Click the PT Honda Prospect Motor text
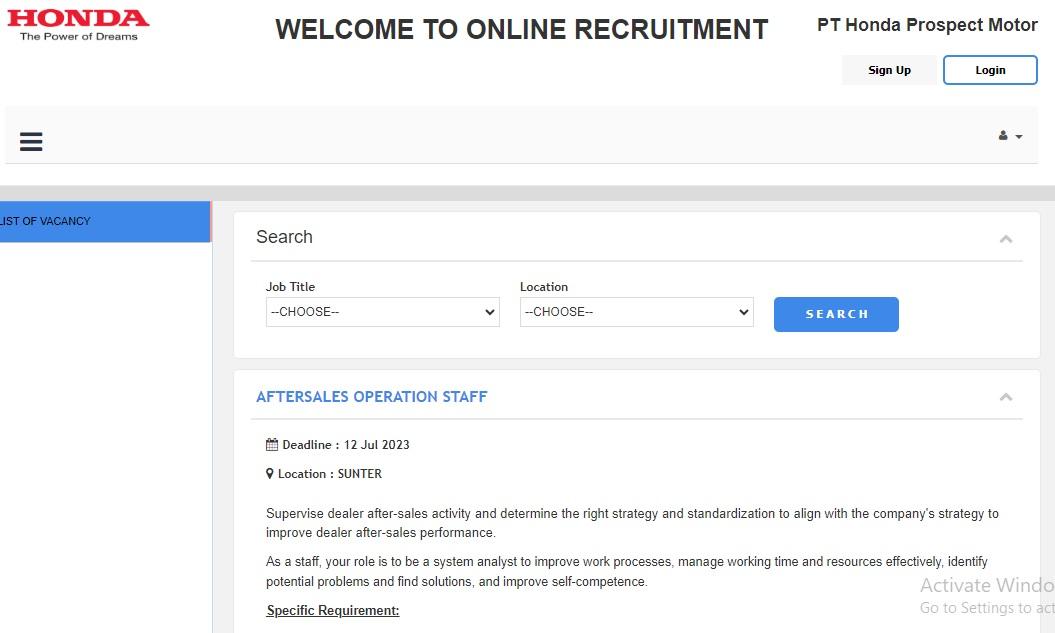The image size is (1055, 633). (x=927, y=25)
